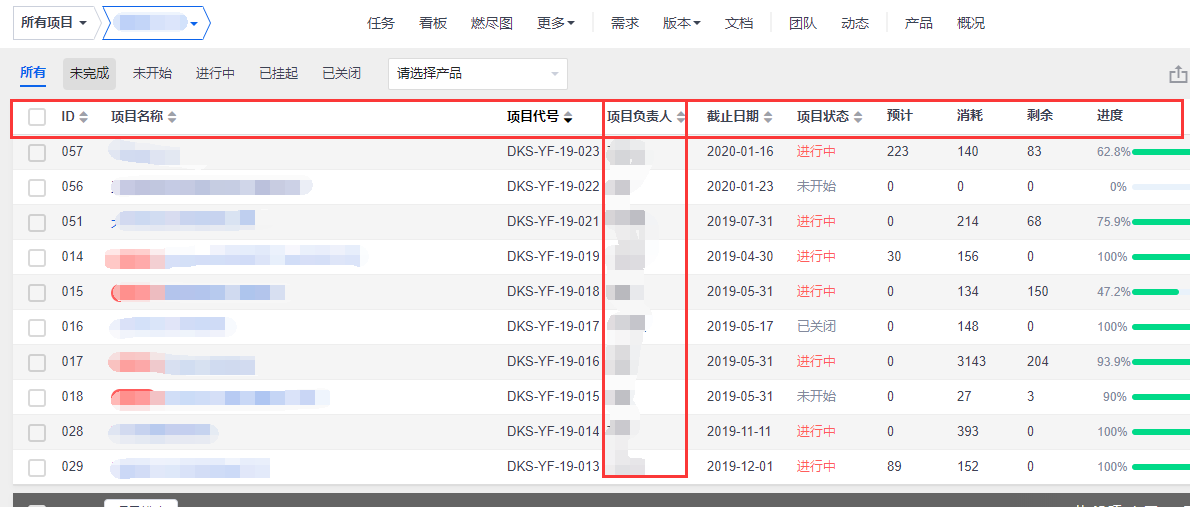Open project name link in row 018
Screen dimensions: 1190x507
[x=220, y=396]
